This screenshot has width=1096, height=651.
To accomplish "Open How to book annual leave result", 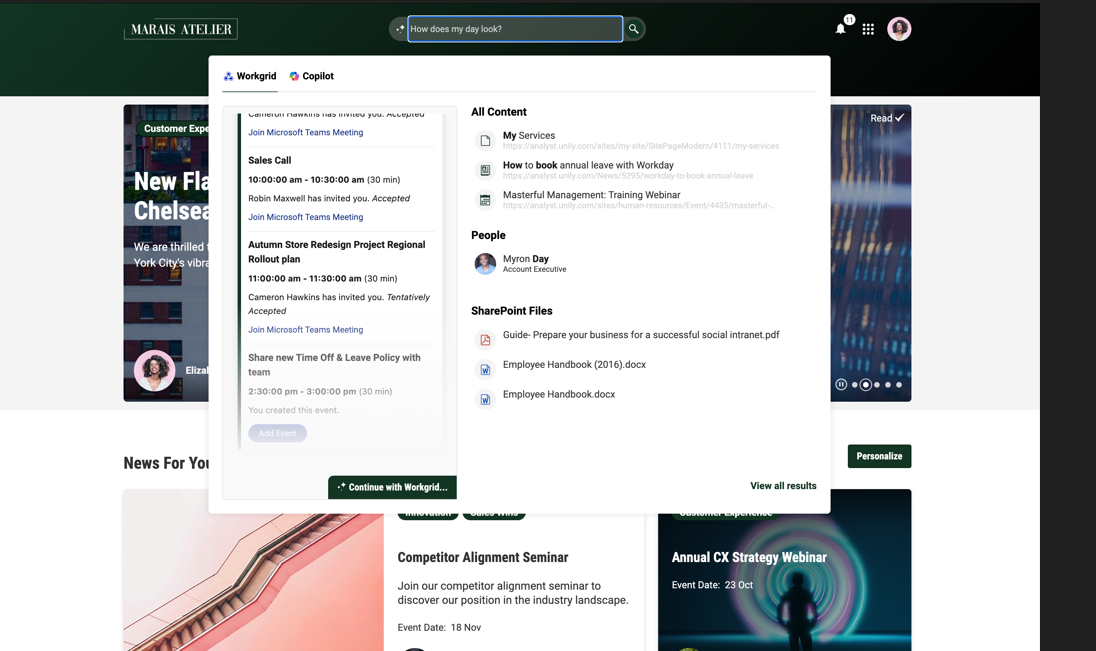I will point(588,165).
